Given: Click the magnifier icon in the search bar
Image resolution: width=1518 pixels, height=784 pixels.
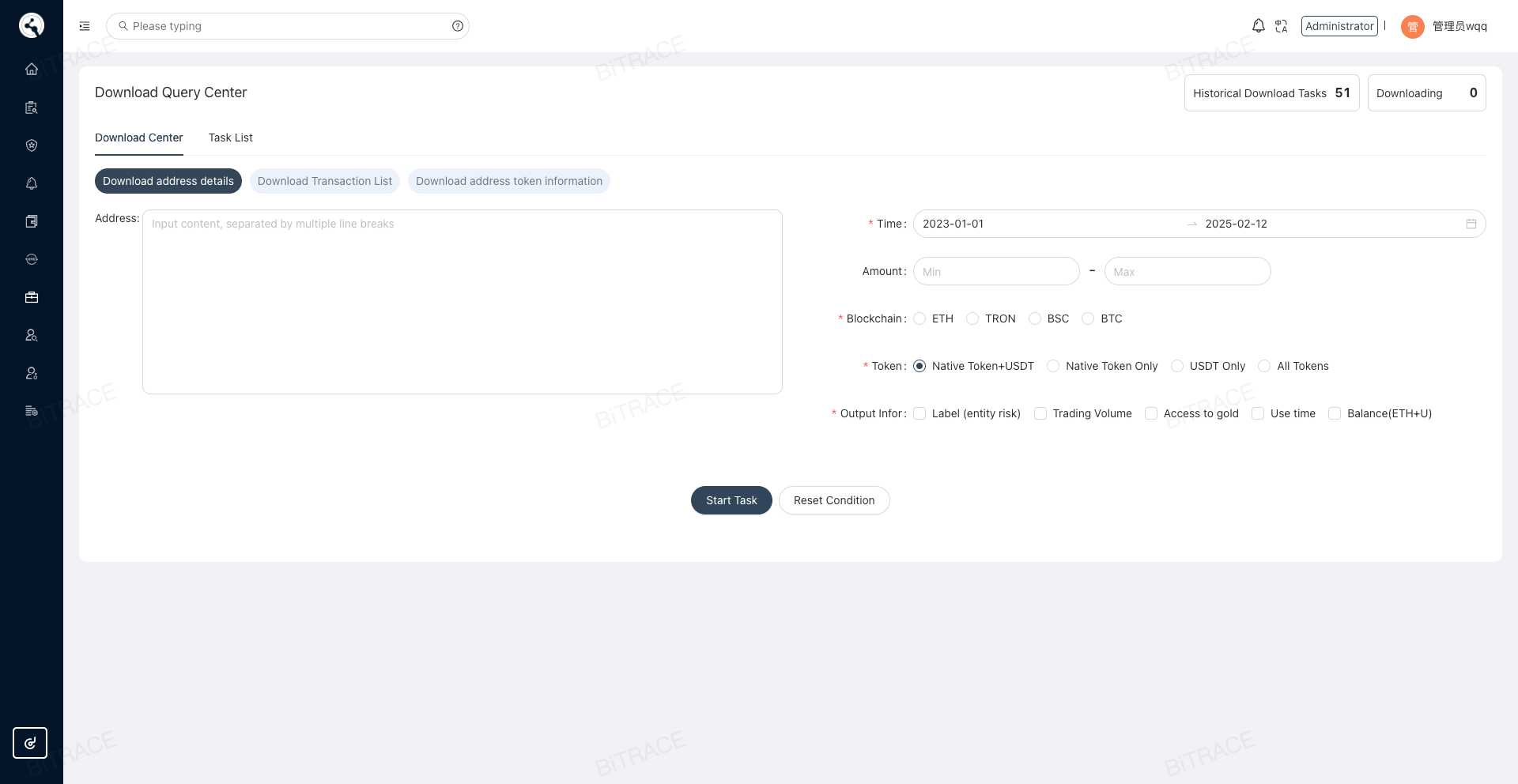Looking at the screenshot, I should point(123,26).
